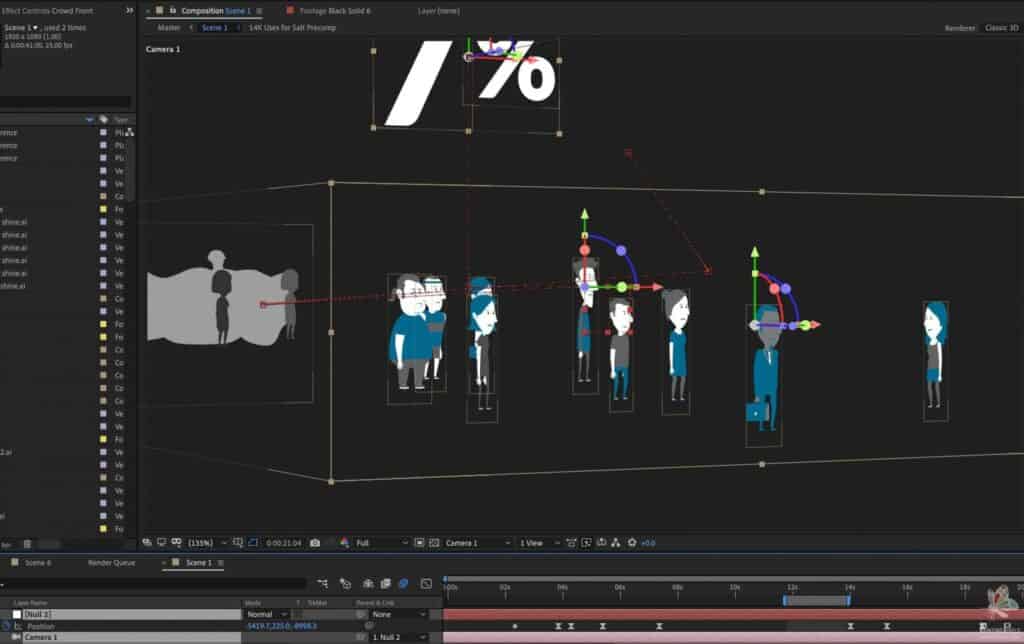This screenshot has width=1024, height=644.
Task: Toggle the Position stopwatch for Null 2
Action: point(6,626)
